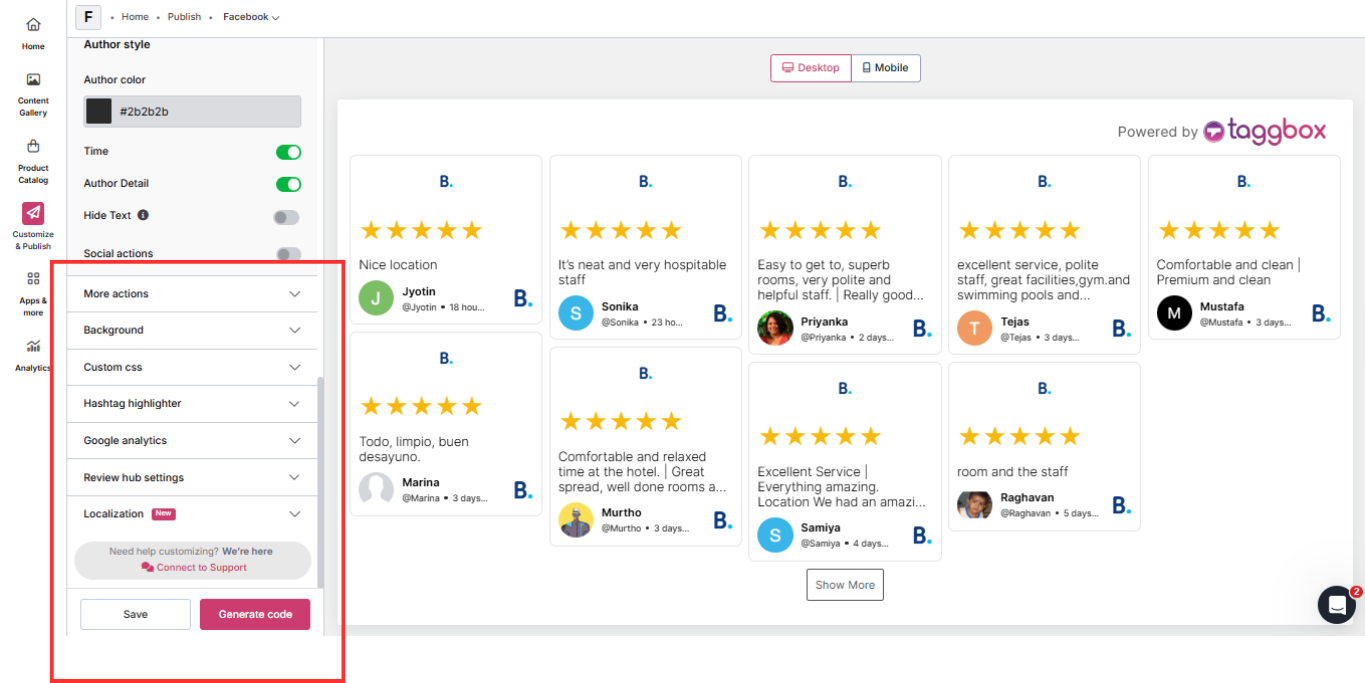Screen dimensions: 1365x683
Task: Open the Facebook breadcrumb dropdown
Action: 251,17
